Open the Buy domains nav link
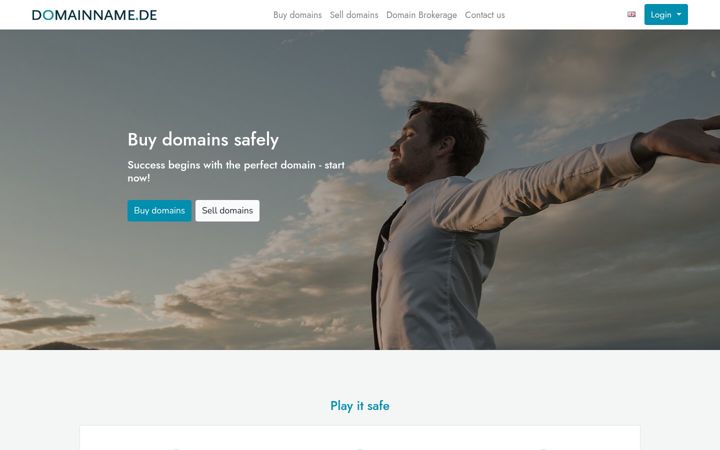 pyautogui.click(x=298, y=15)
